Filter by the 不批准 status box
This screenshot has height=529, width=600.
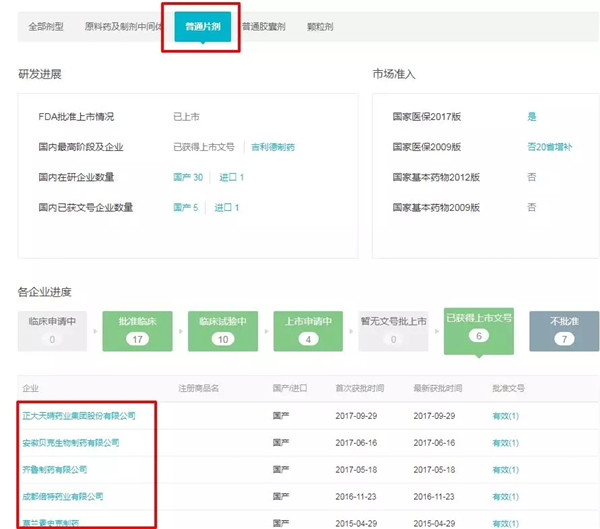coord(564,331)
